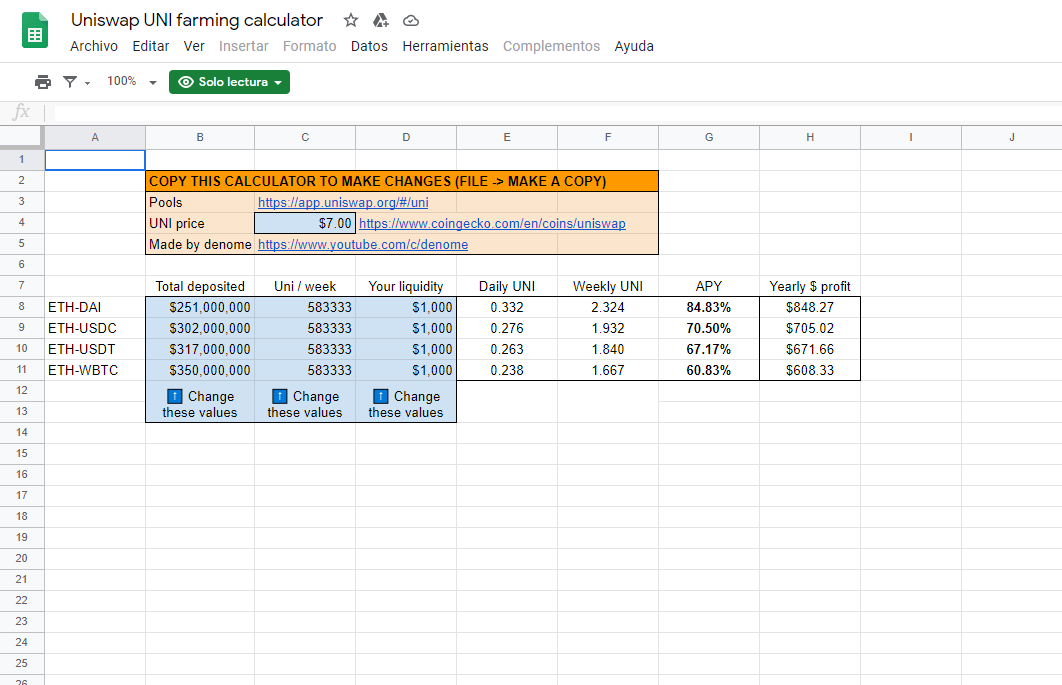Open the Herramientas menu

pos(445,46)
